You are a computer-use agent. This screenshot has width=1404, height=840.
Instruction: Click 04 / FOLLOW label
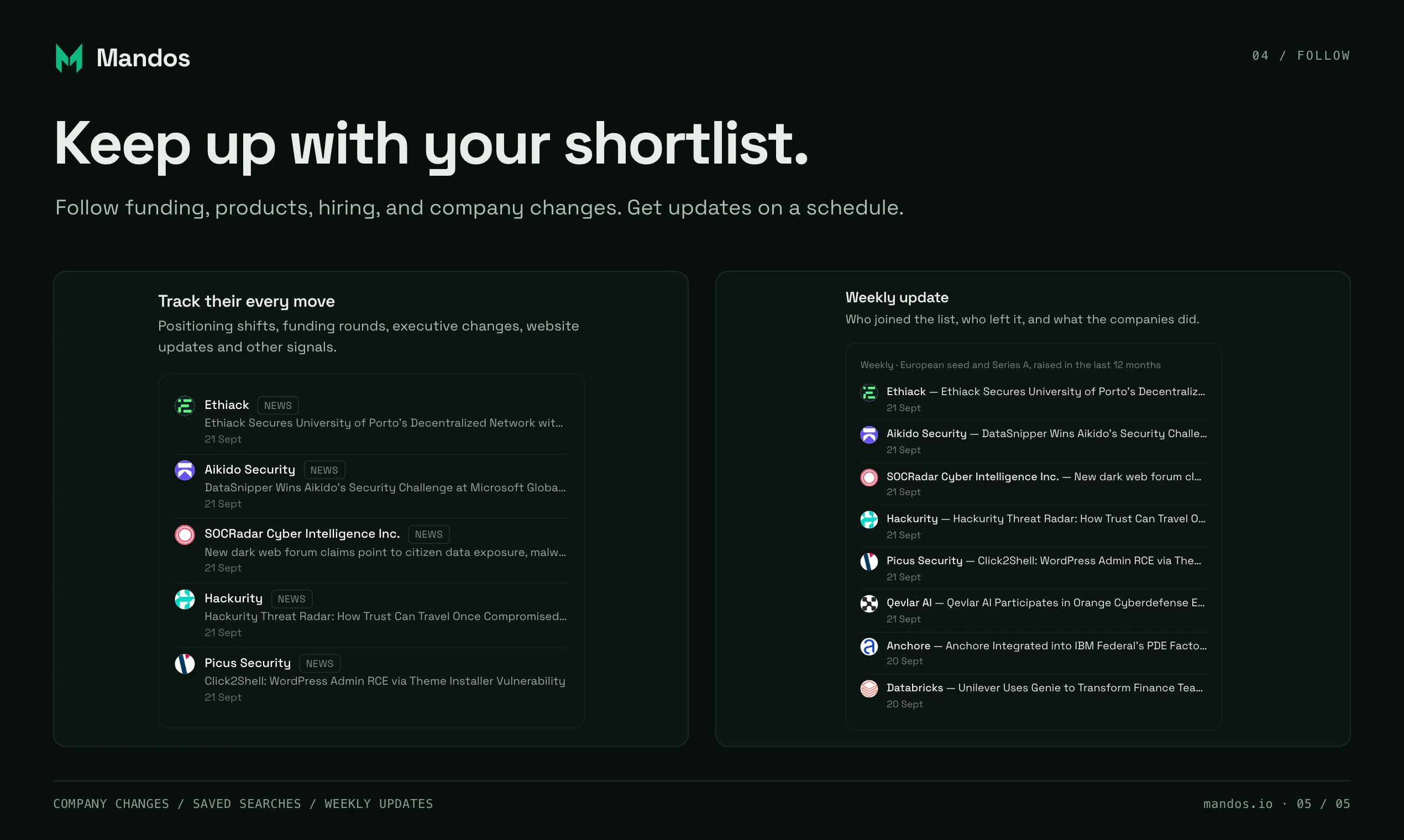[1301, 55]
